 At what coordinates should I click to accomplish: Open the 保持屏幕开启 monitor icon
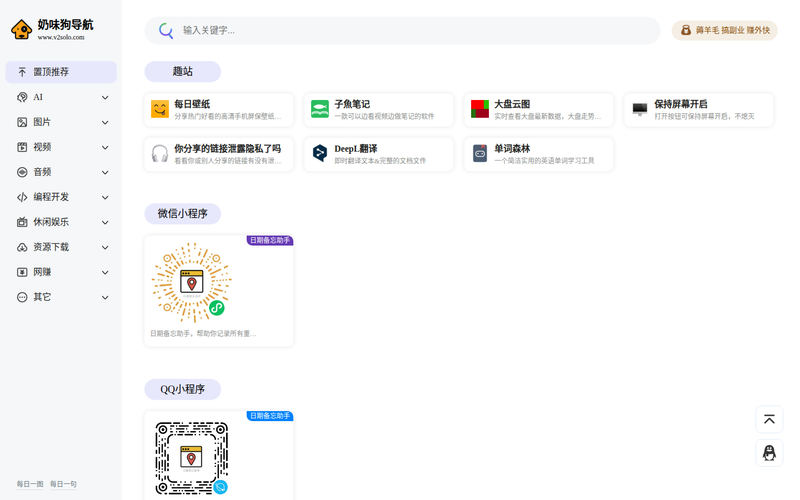tap(640, 109)
